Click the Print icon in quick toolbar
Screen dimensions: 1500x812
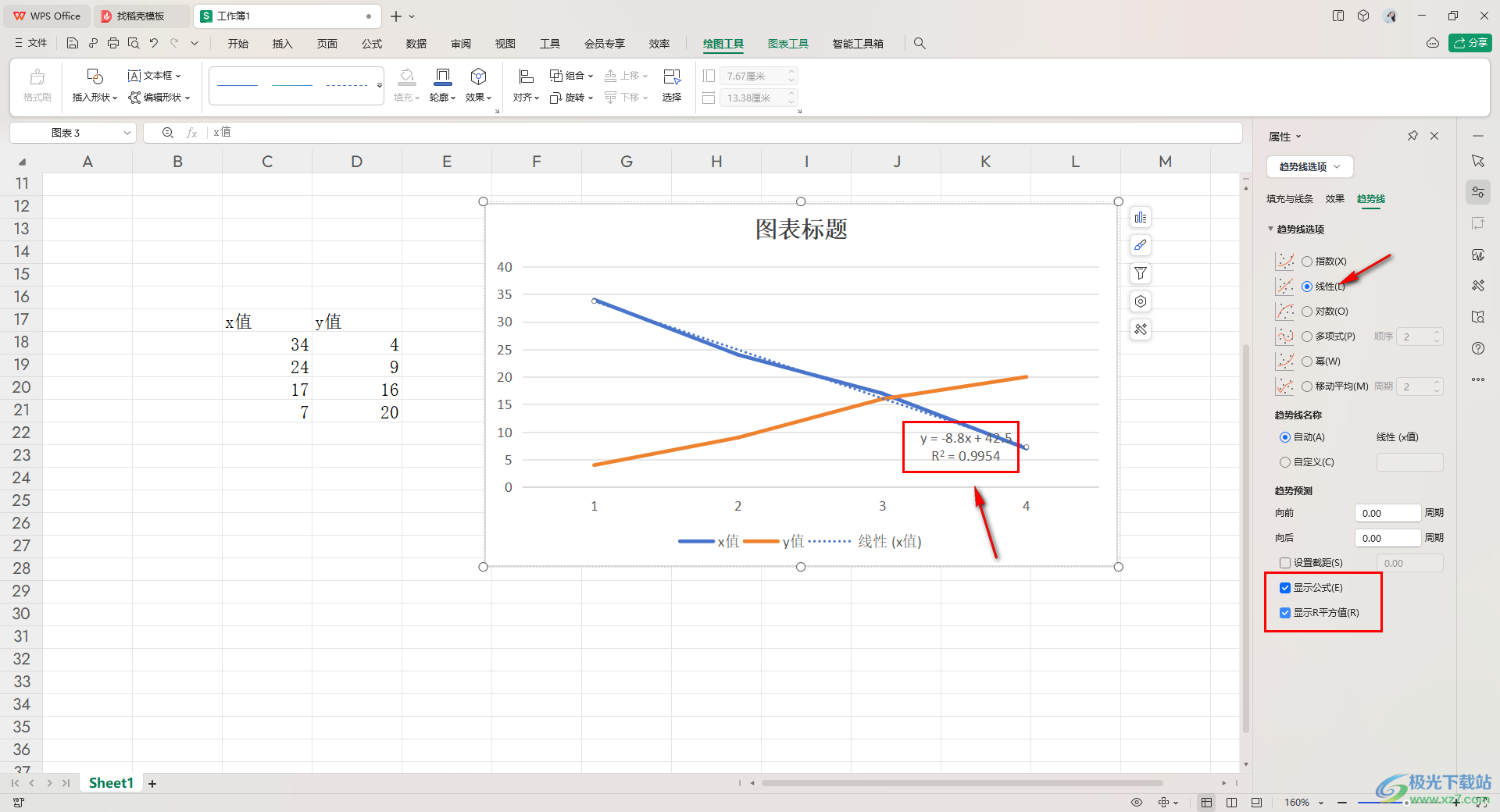(x=113, y=44)
